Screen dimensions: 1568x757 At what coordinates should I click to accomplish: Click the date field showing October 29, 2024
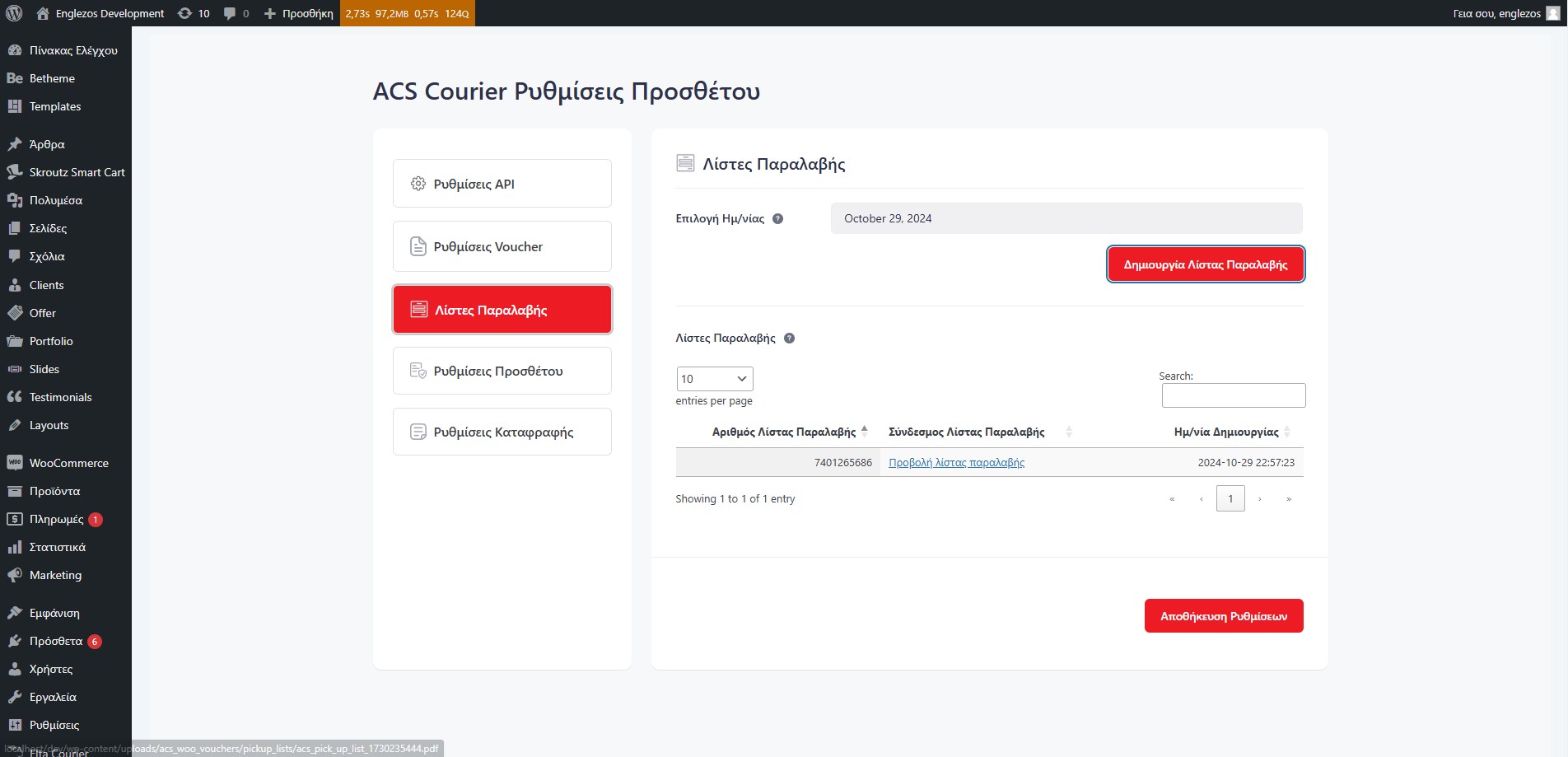(1066, 218)
